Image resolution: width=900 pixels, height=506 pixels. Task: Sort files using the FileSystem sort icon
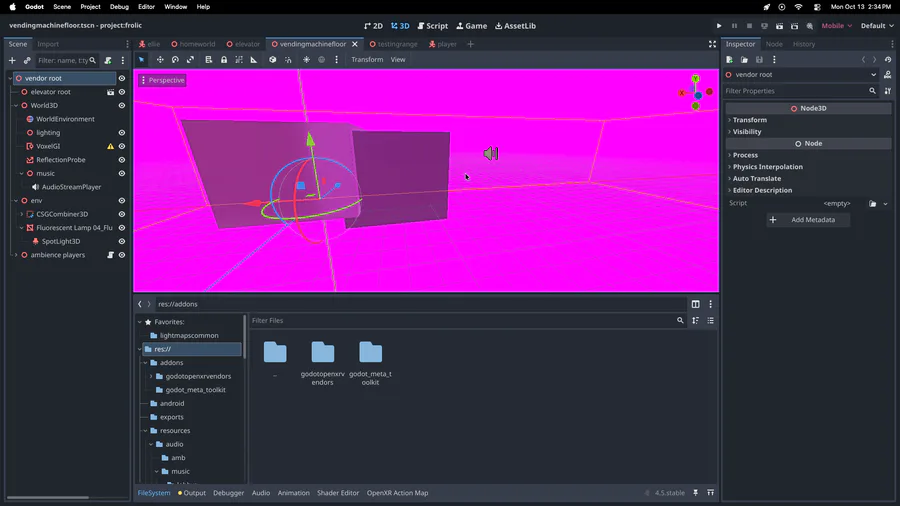click(x=696, y=321)
